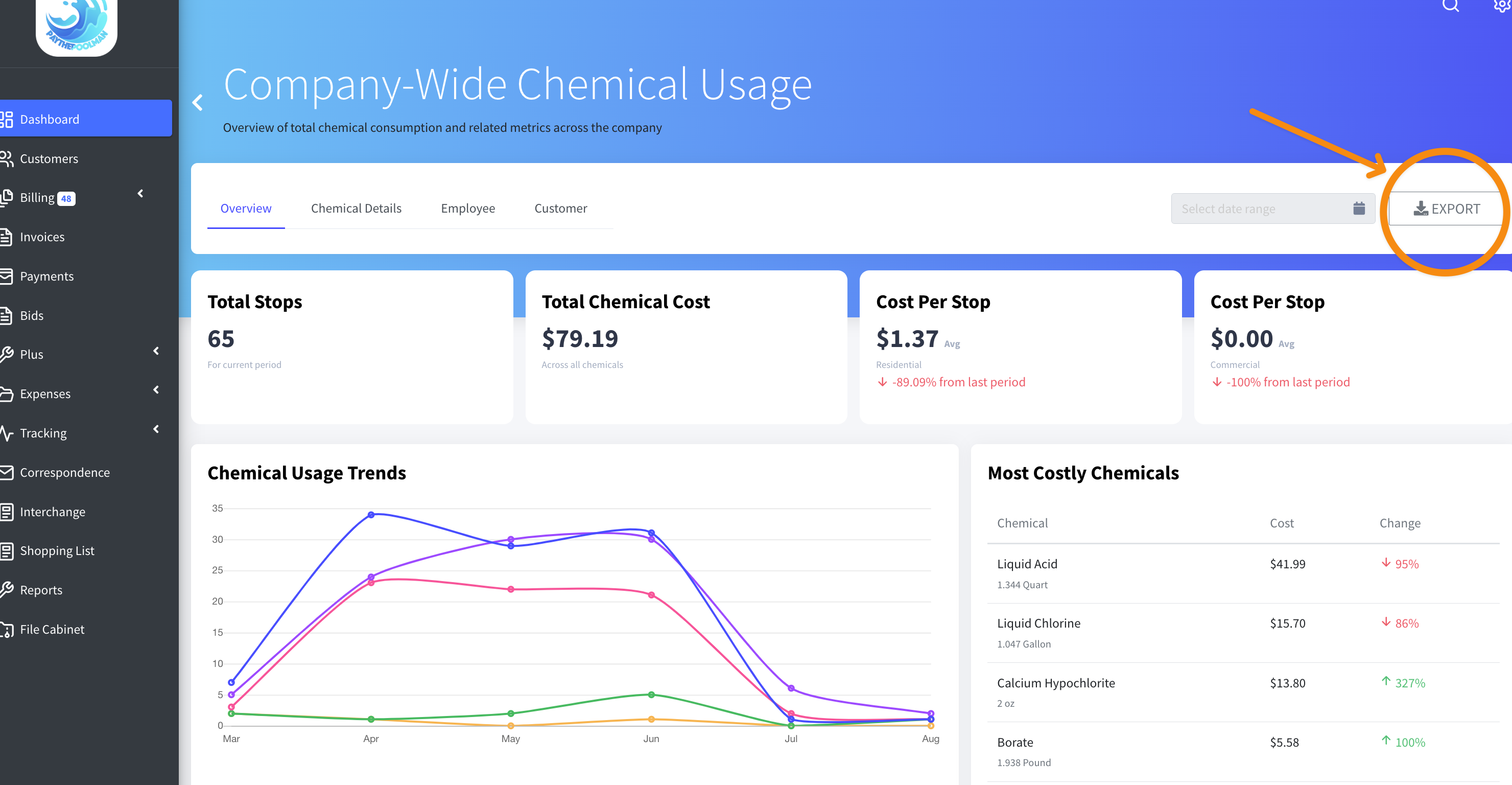
Task: Open File Cabinet in the sidebar
Action: (52, 630)
